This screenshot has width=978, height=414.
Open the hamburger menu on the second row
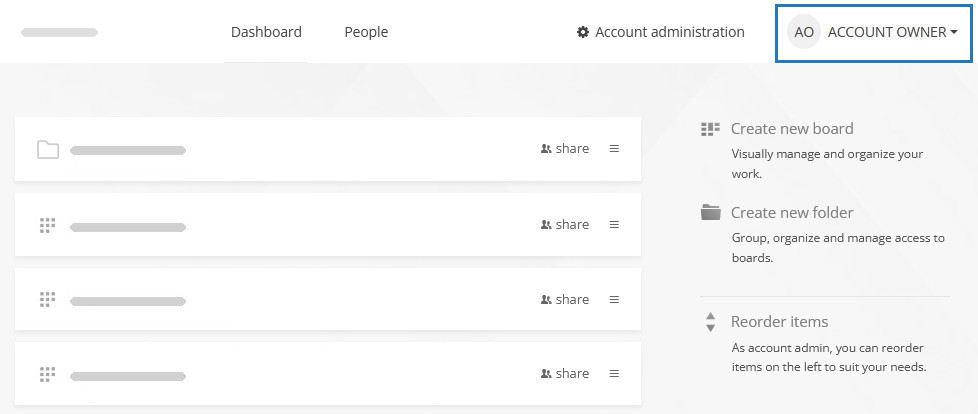click(614, 224)
